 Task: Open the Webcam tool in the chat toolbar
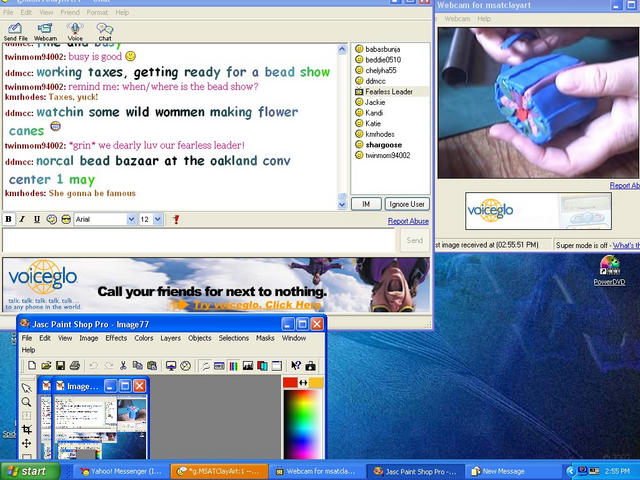click(45, 32)
